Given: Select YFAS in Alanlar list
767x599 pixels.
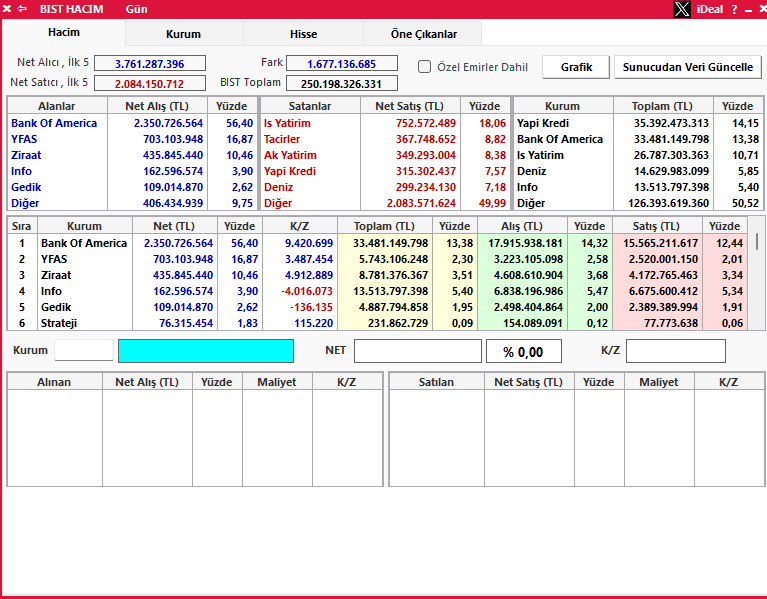Looking at the screenshot, I should [x=24, y=139].
